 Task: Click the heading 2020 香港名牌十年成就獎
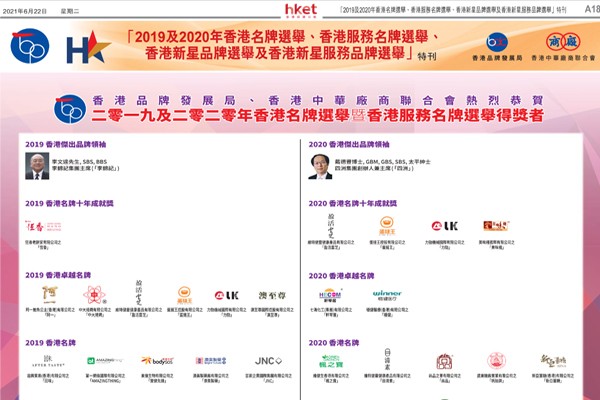point(352,203)
